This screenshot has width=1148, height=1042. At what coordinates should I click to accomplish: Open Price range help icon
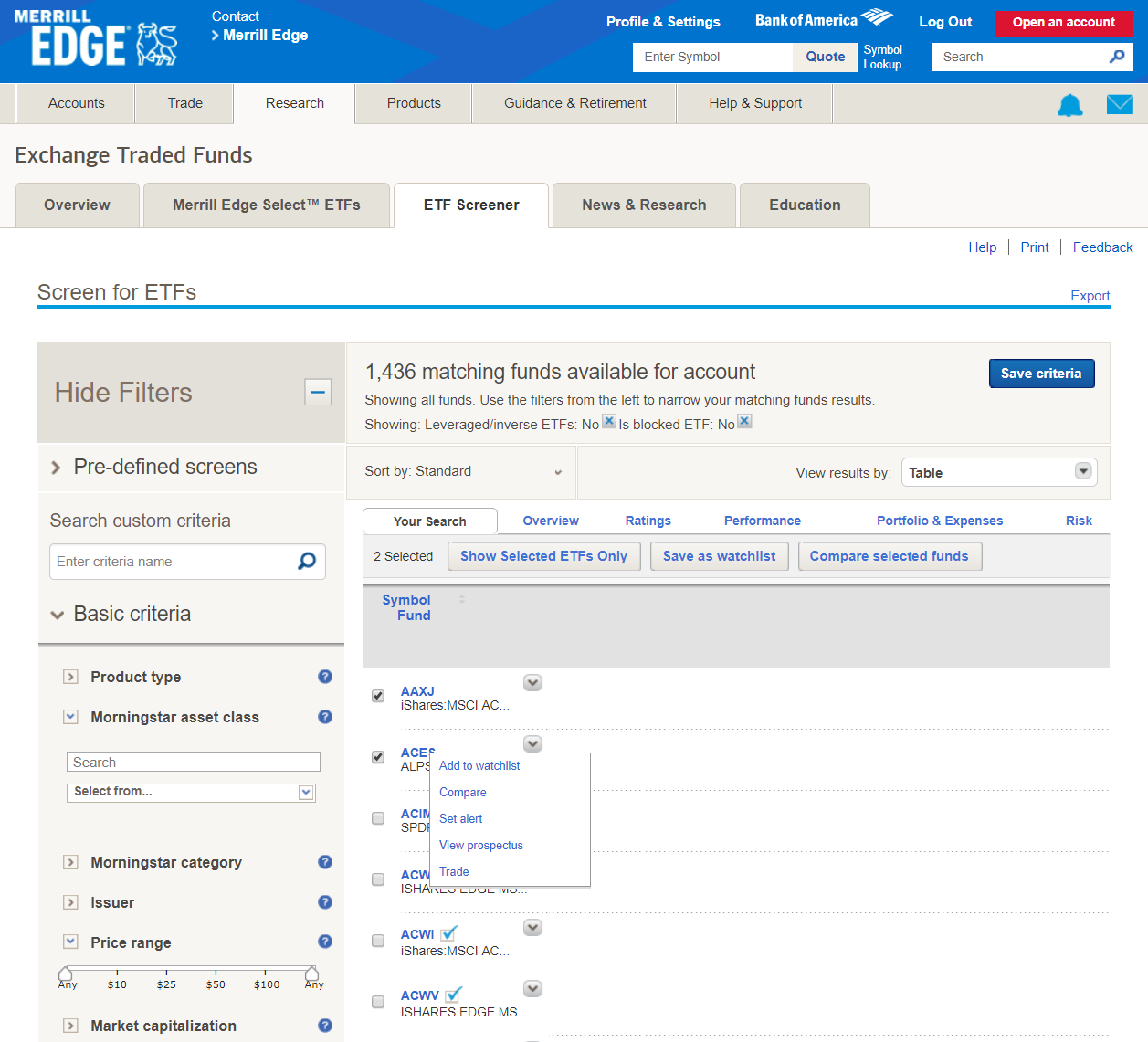(325, 942)
